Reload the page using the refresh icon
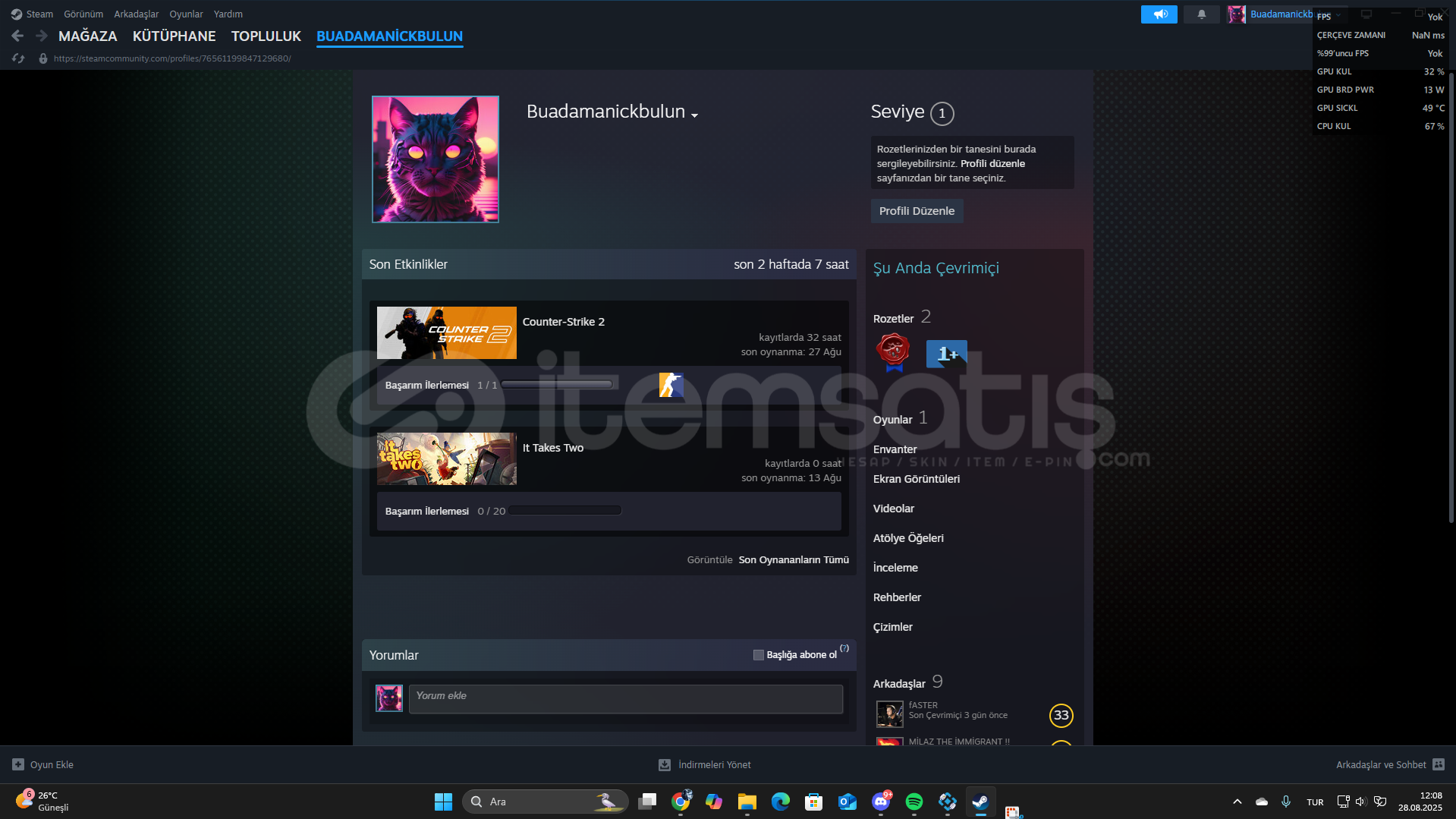The width and height of the screenshot is (1456, 819). [18, 58]
